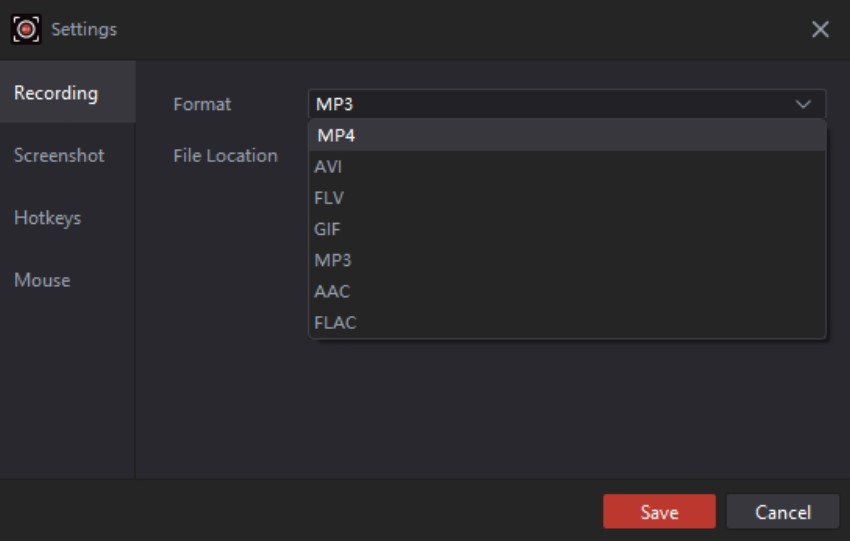Viewport: 850px width, 541px height.
Task: Collapse the Format list using the chevron arrow
Action: pos(803,104)
